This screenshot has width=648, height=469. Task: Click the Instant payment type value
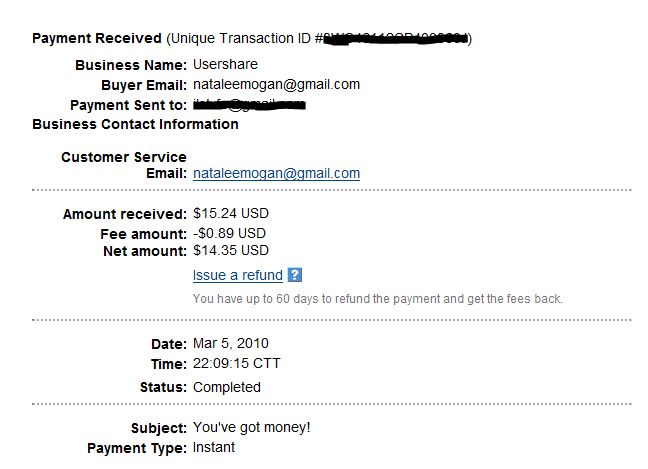pos(214,447)
